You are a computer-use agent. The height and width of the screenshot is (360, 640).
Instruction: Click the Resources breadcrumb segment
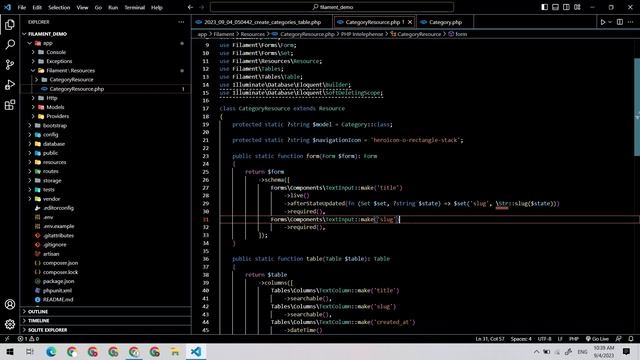pyautogui.click(x=252, y=34)
